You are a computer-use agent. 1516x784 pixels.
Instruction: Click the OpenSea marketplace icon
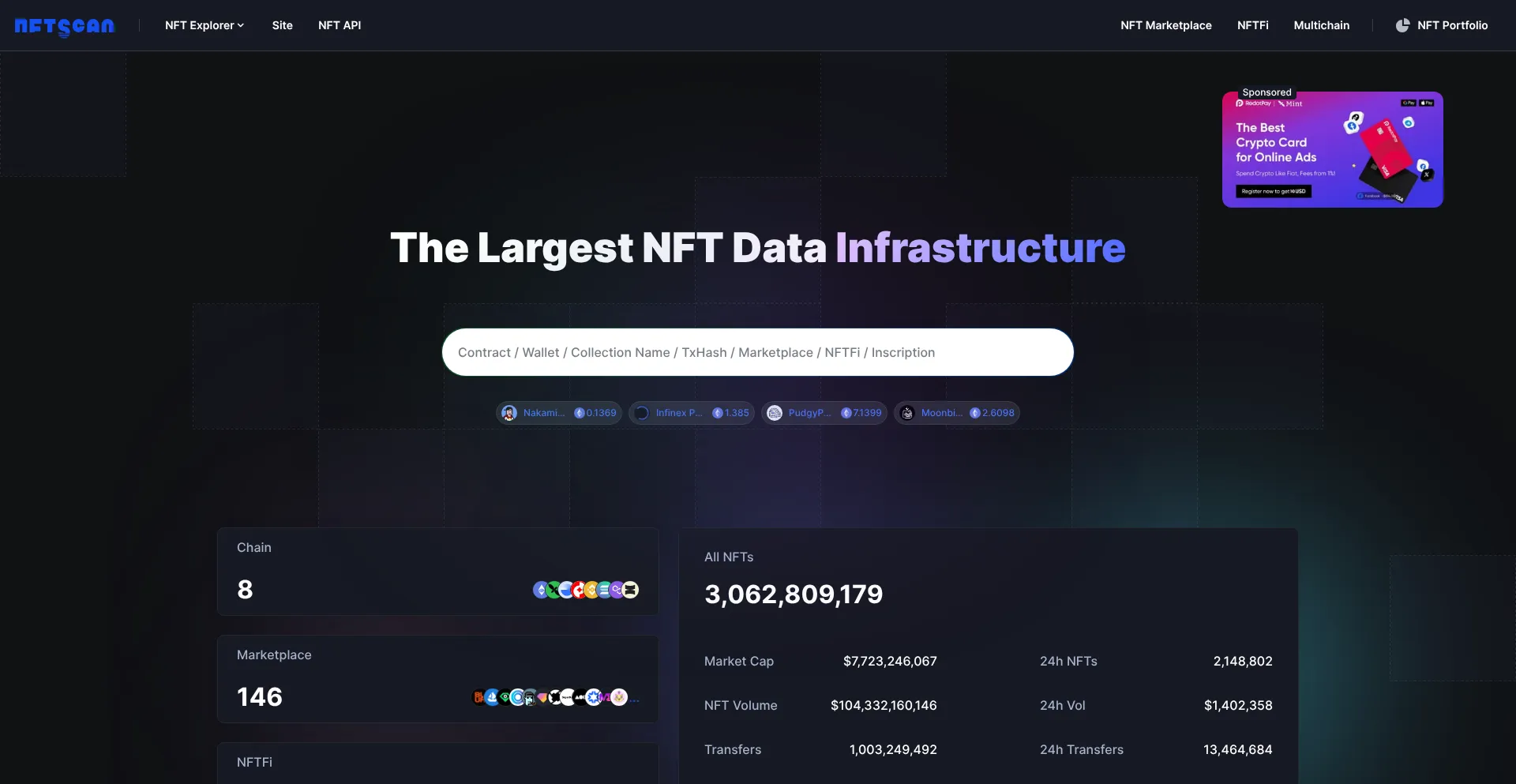click(492, 697)
